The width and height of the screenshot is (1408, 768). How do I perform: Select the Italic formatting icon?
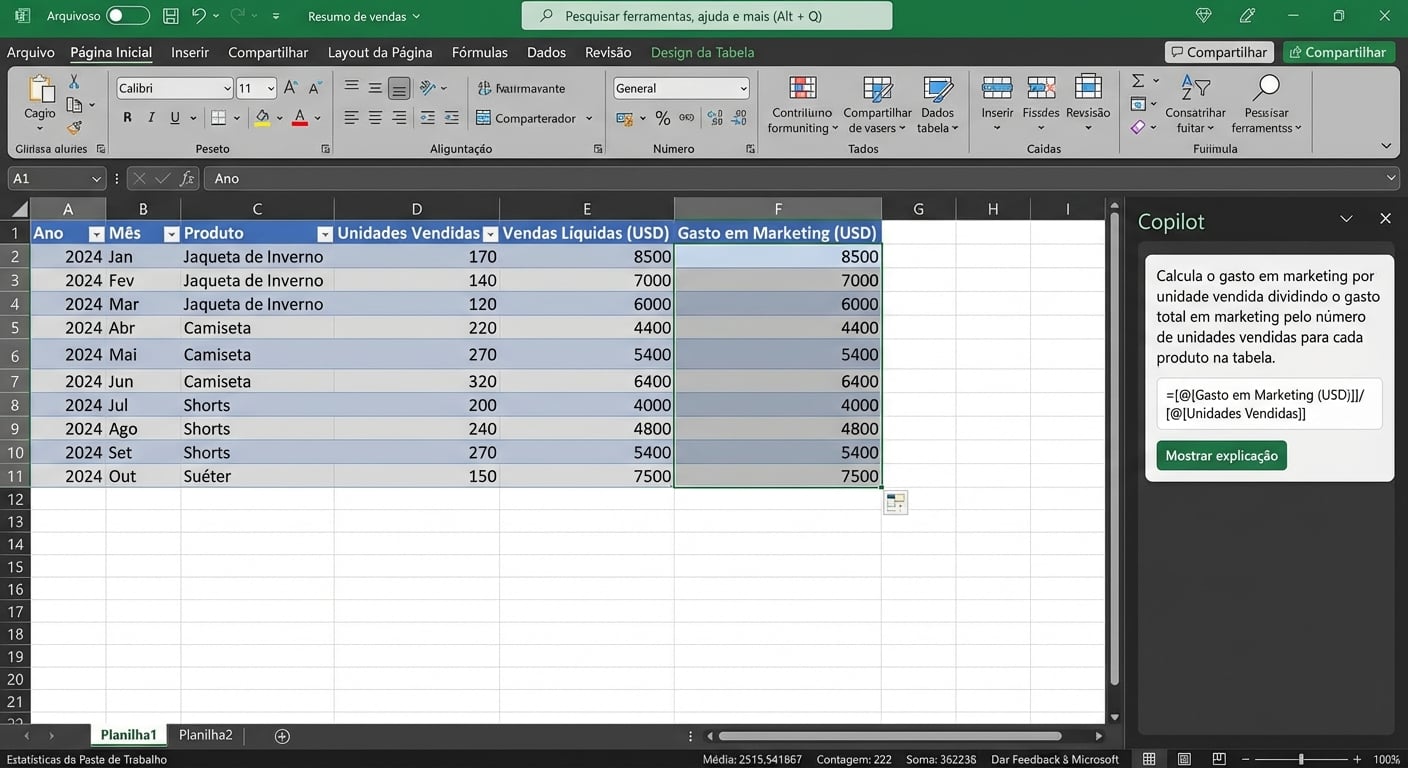click(x=151, y=116)
